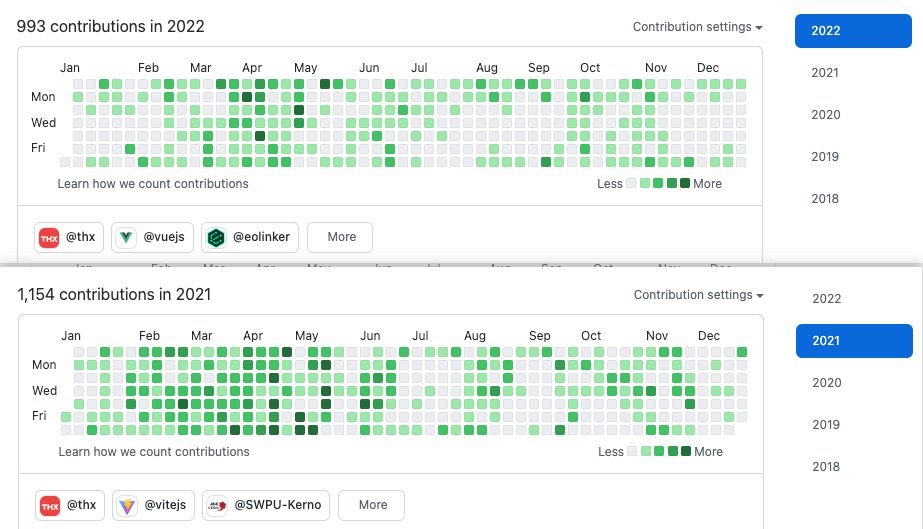Open 'Learn how we count contributions' link in 2022 panel
923x529 pixels.
pyautogui.click(x=153, y=184)
